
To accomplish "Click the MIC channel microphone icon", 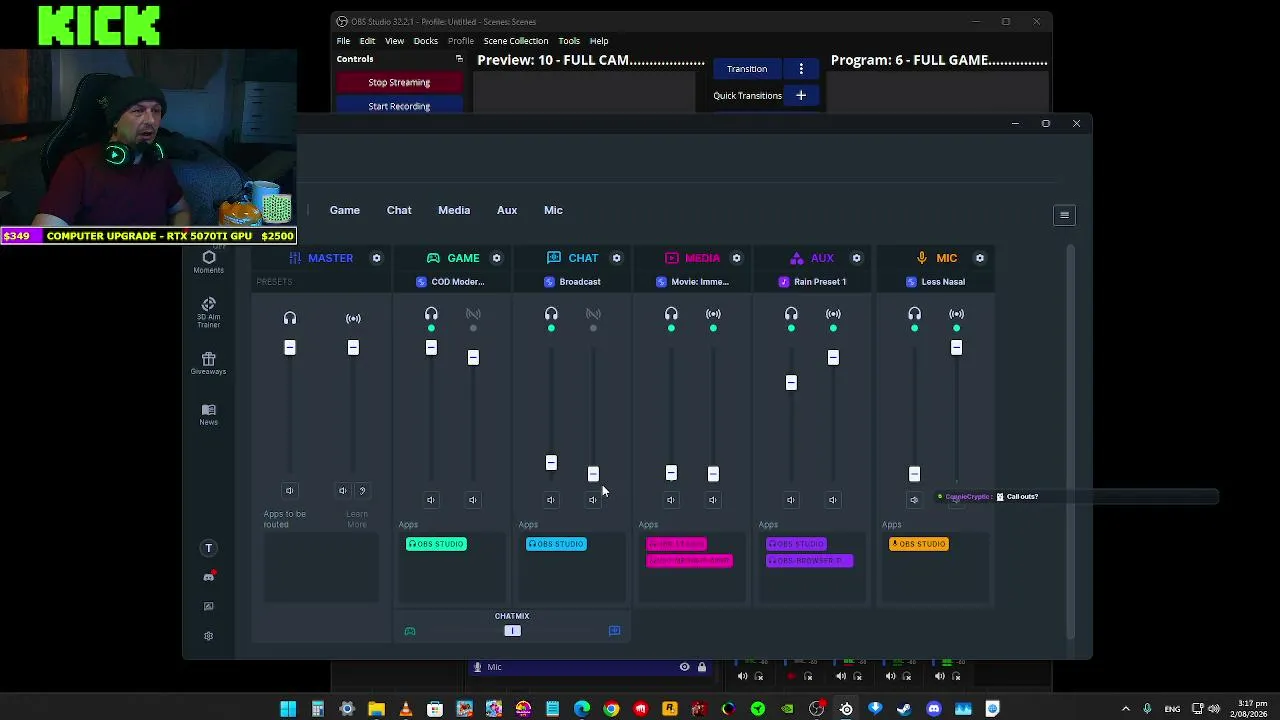I will point(922,258).
